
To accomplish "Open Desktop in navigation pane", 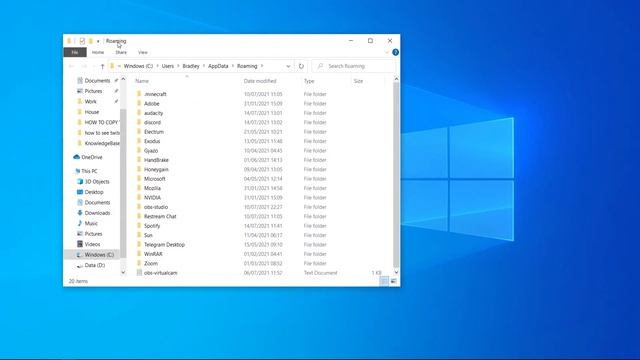I will click(x=94, y=192).
